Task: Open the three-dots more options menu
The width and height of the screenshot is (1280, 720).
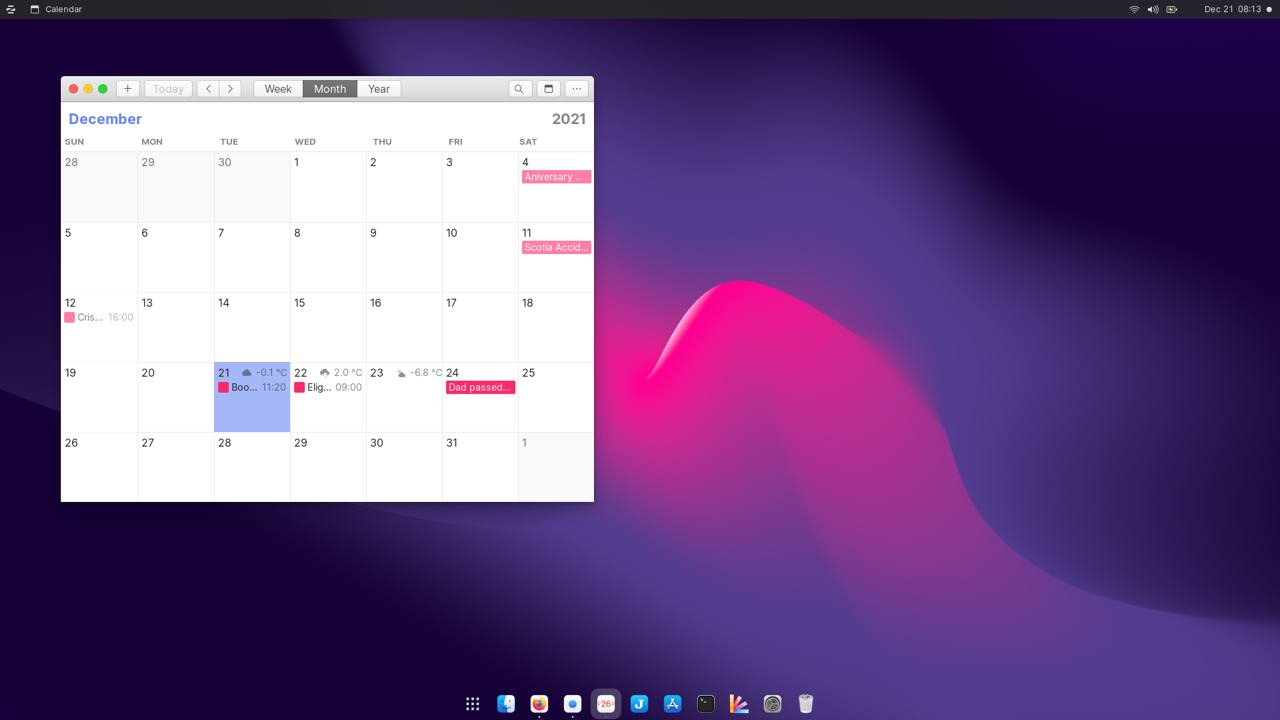Action: (577, 89)
